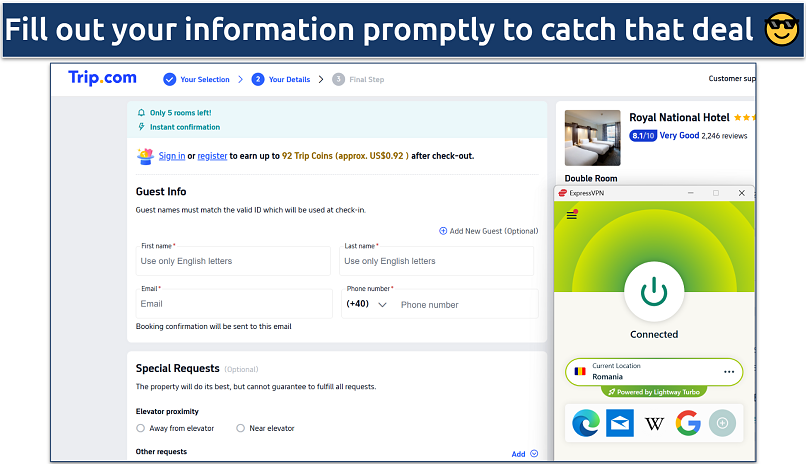
Task: Click the Trip.com logo
Action: 102,78
